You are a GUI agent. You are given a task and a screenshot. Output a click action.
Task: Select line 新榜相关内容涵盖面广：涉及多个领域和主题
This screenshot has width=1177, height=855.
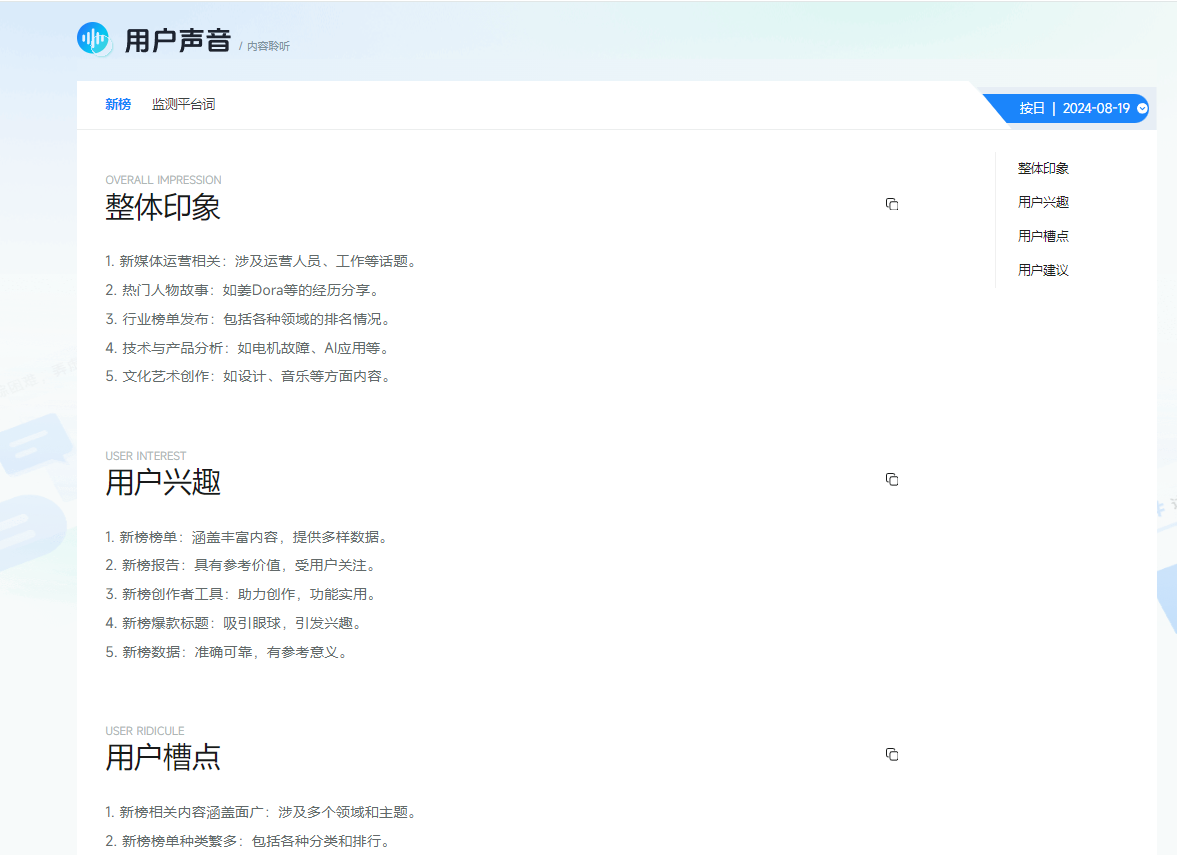coord(261,812)
